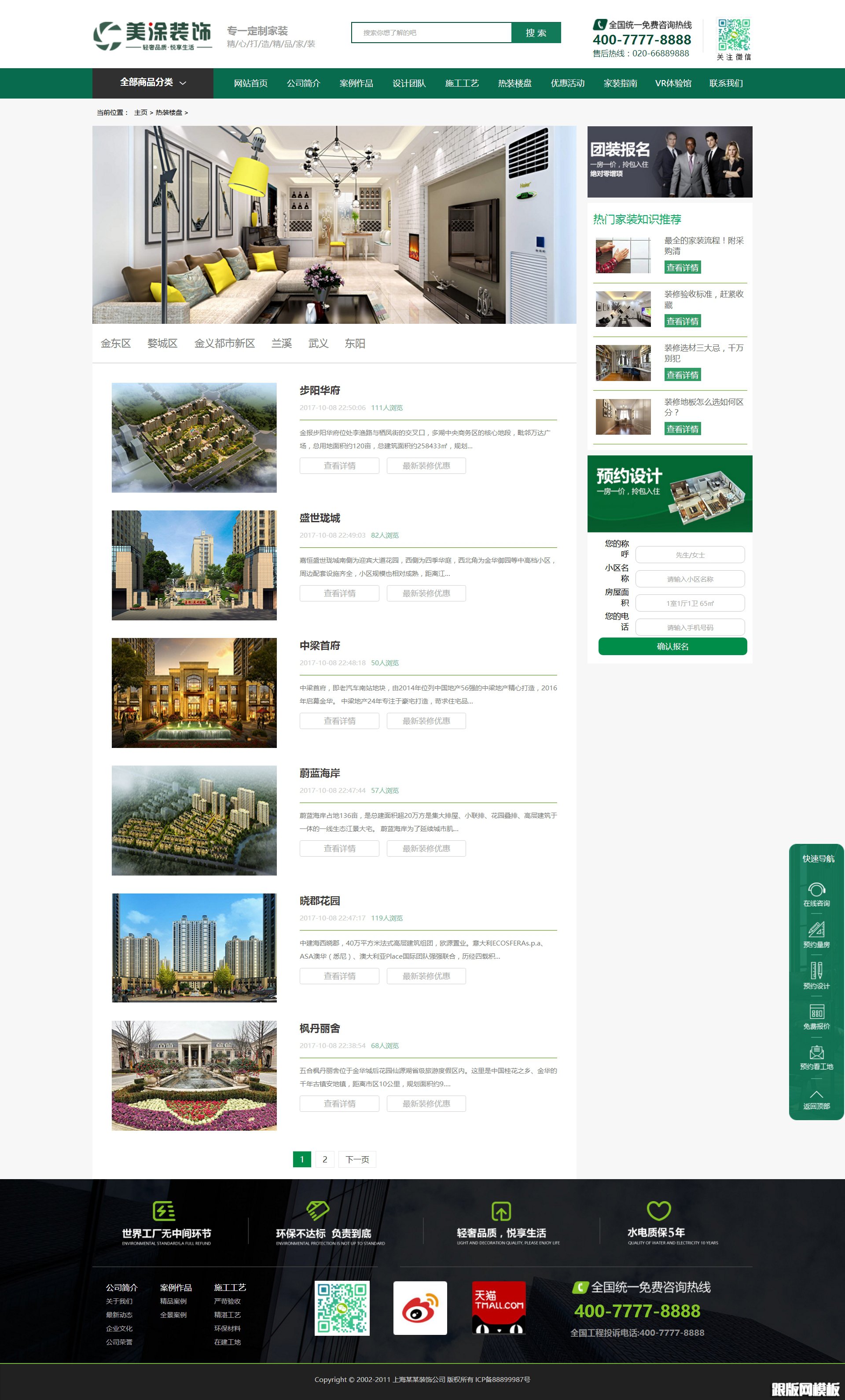Click the 下一页 pagination link
845x1400 pixels.
click(357, 1159)
